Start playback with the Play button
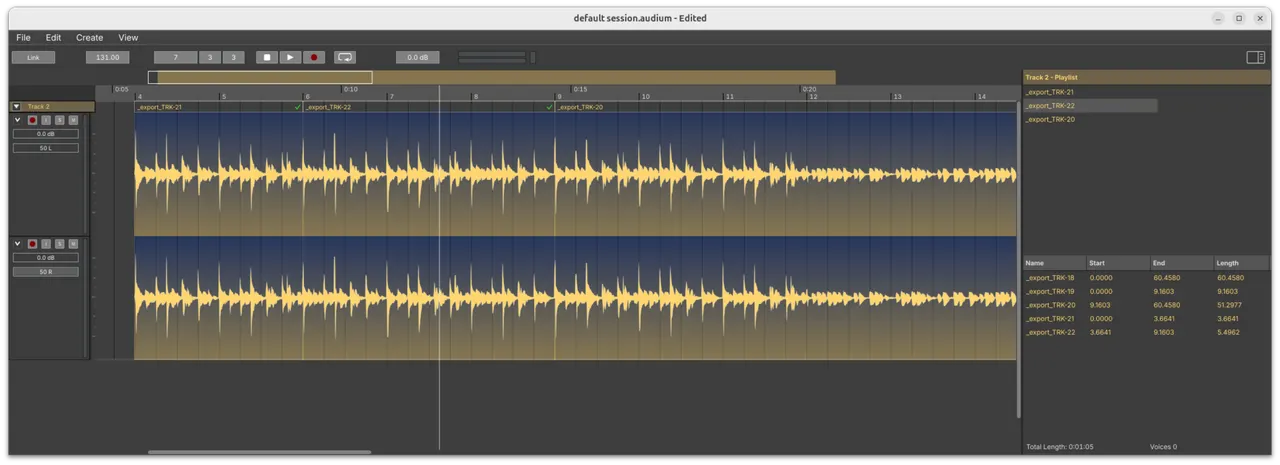1280x465 pixels. (290, 58)
